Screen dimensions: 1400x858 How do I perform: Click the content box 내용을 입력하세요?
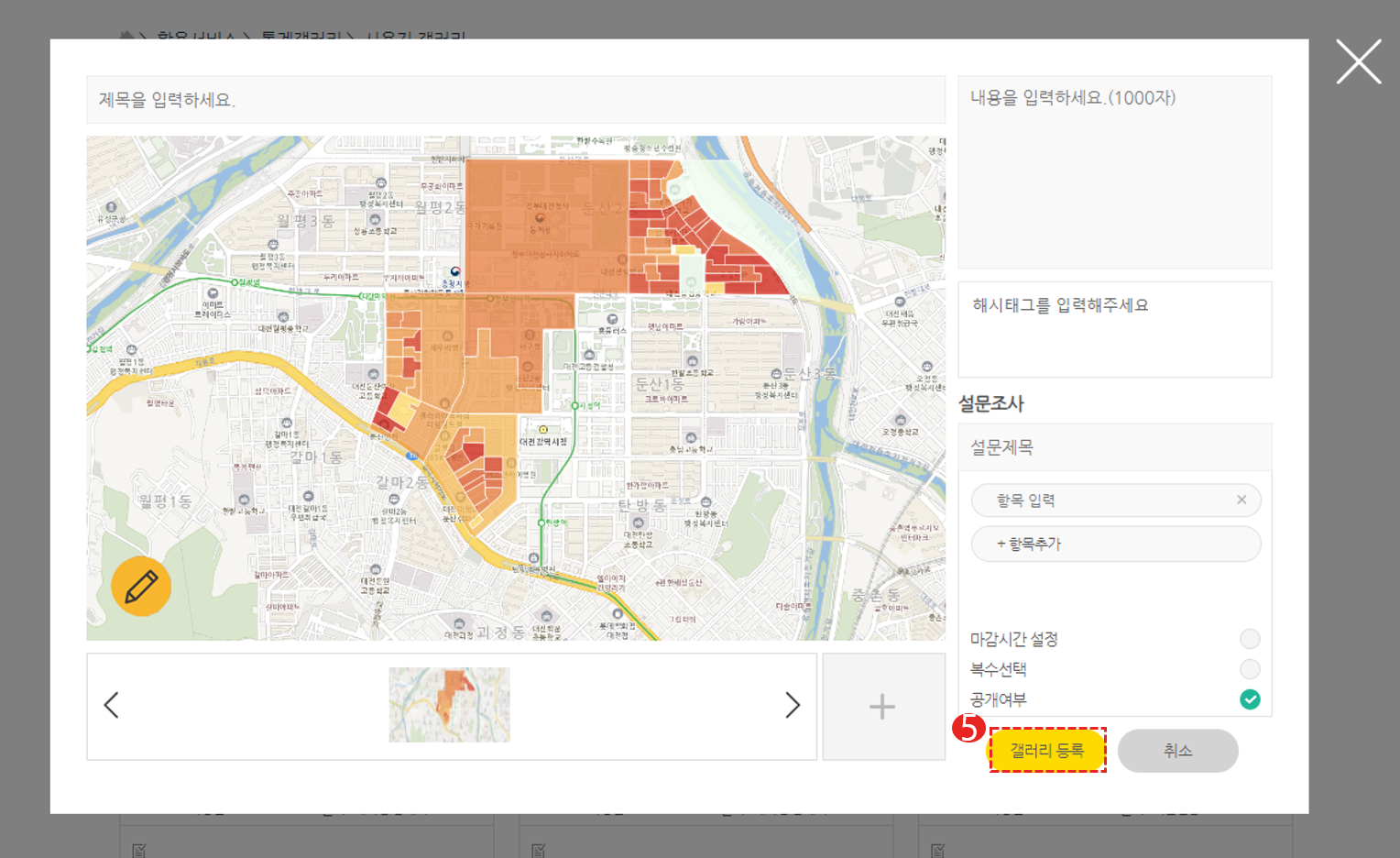pos(1114,171)
